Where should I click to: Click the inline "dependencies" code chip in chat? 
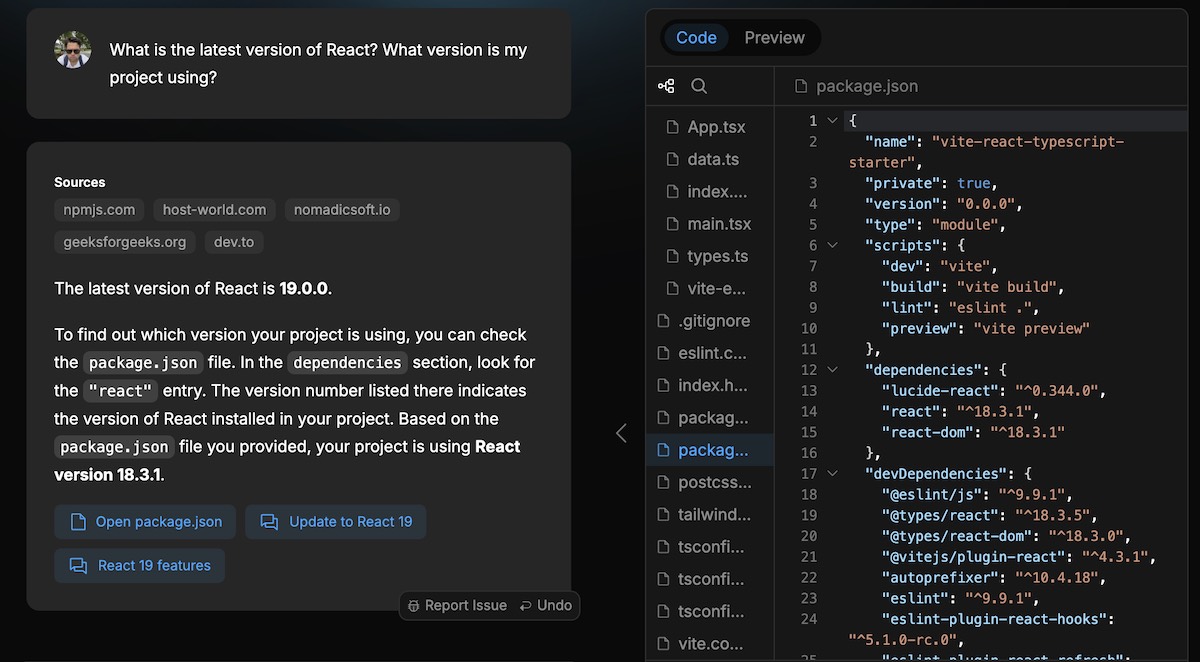[x=347, y=363]
